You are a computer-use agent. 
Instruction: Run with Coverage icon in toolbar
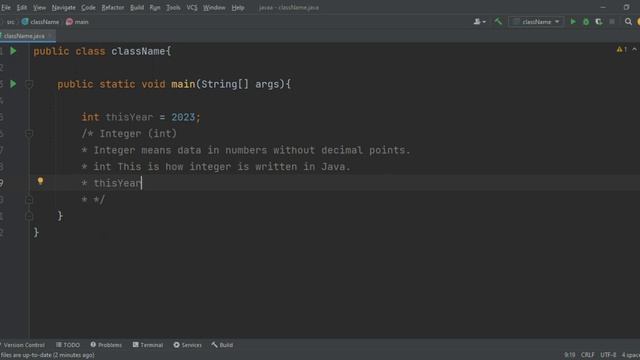click(x=599, y=22)
